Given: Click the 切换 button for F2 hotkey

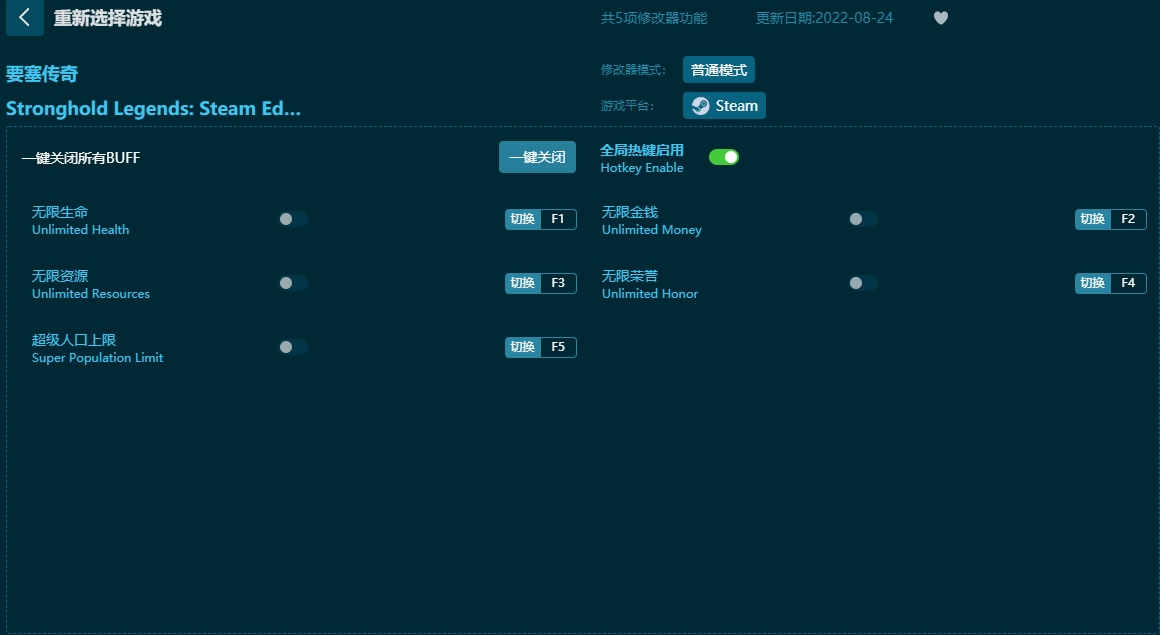Looking at the screenshot, I should point(1092,219).
